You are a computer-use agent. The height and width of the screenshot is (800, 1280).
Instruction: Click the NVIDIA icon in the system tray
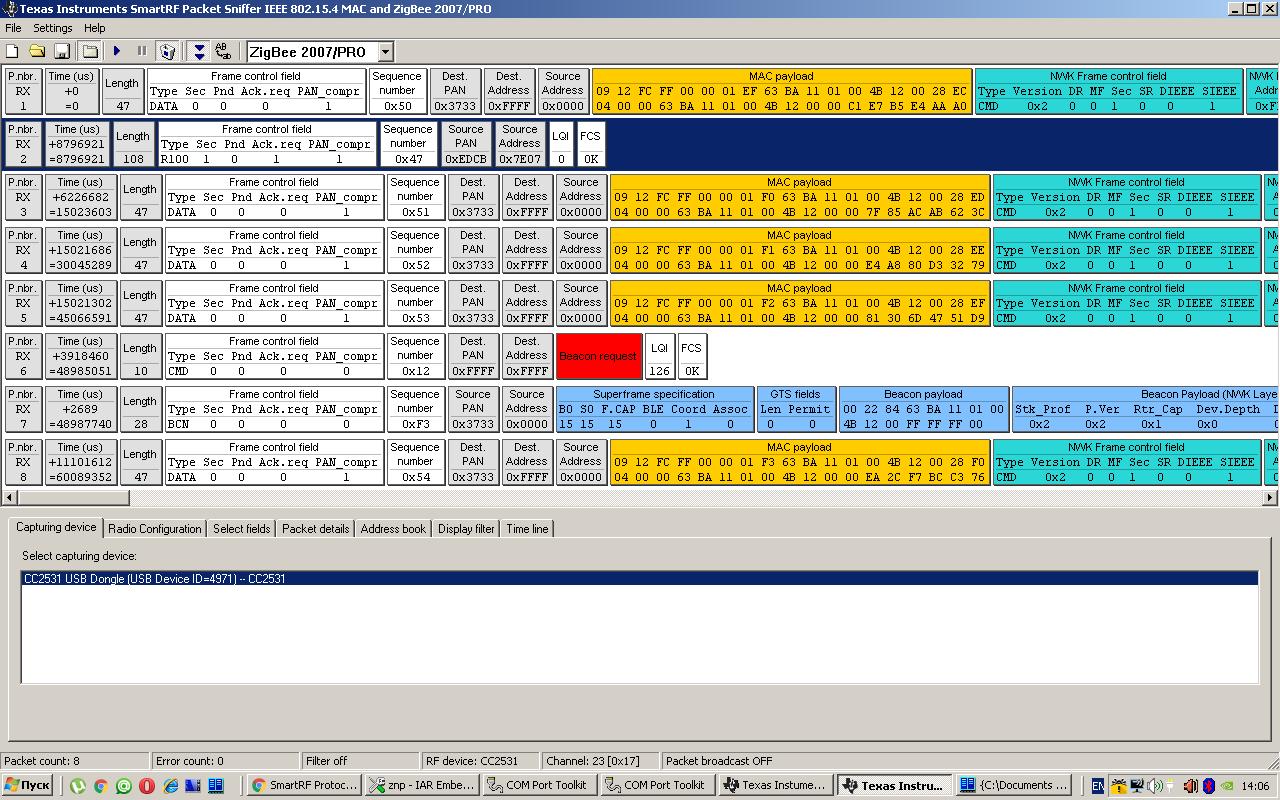[x=1226, y=786]
